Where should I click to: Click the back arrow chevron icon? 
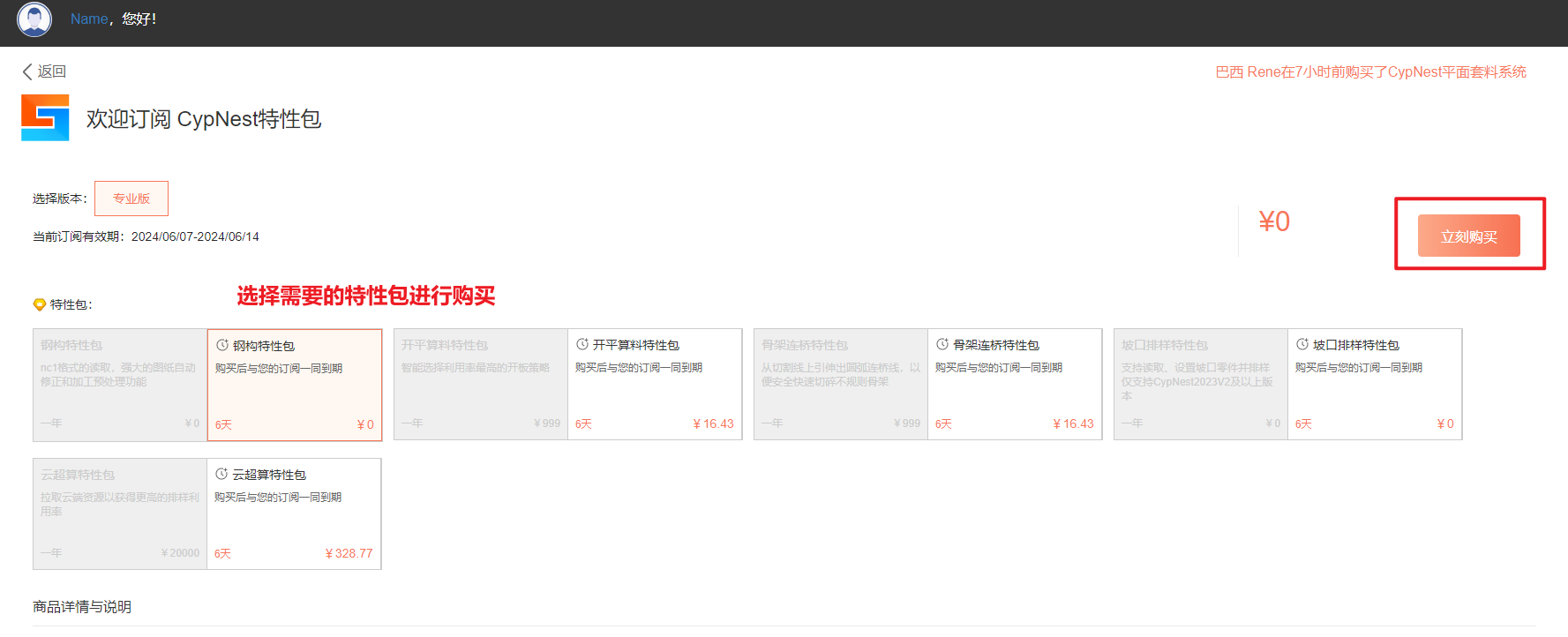tap(27, 71)
